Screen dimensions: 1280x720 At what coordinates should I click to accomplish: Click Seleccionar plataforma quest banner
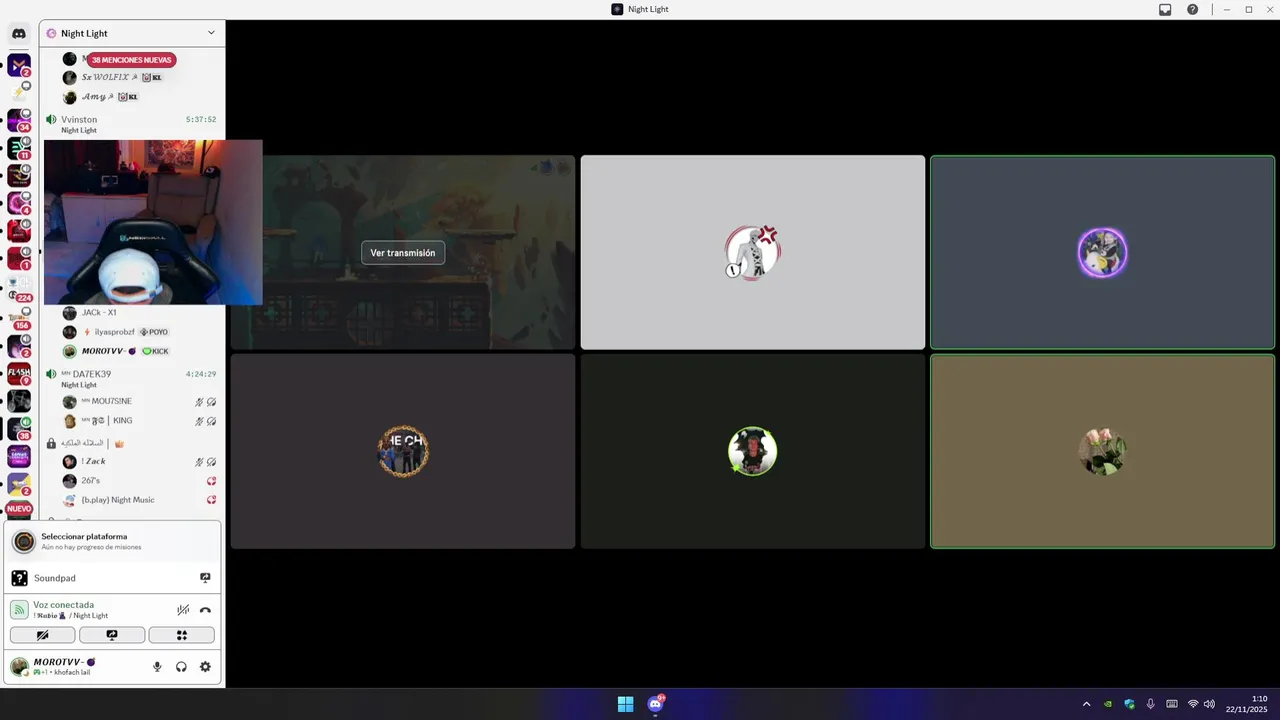point(112,541)
